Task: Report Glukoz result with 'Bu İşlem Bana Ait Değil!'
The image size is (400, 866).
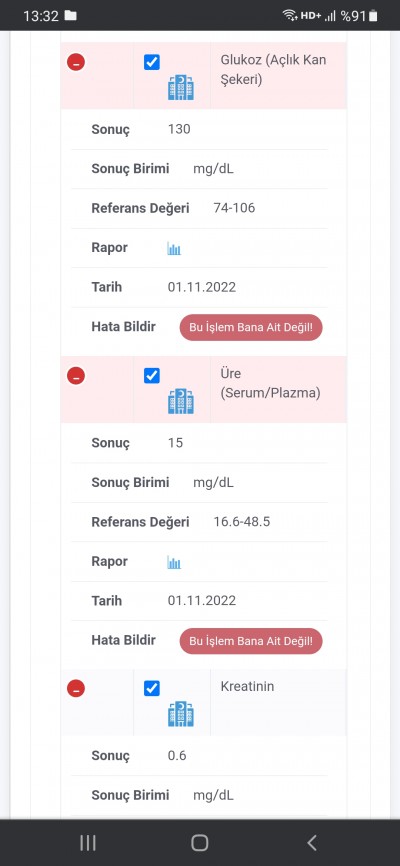Action: point(251,328)
